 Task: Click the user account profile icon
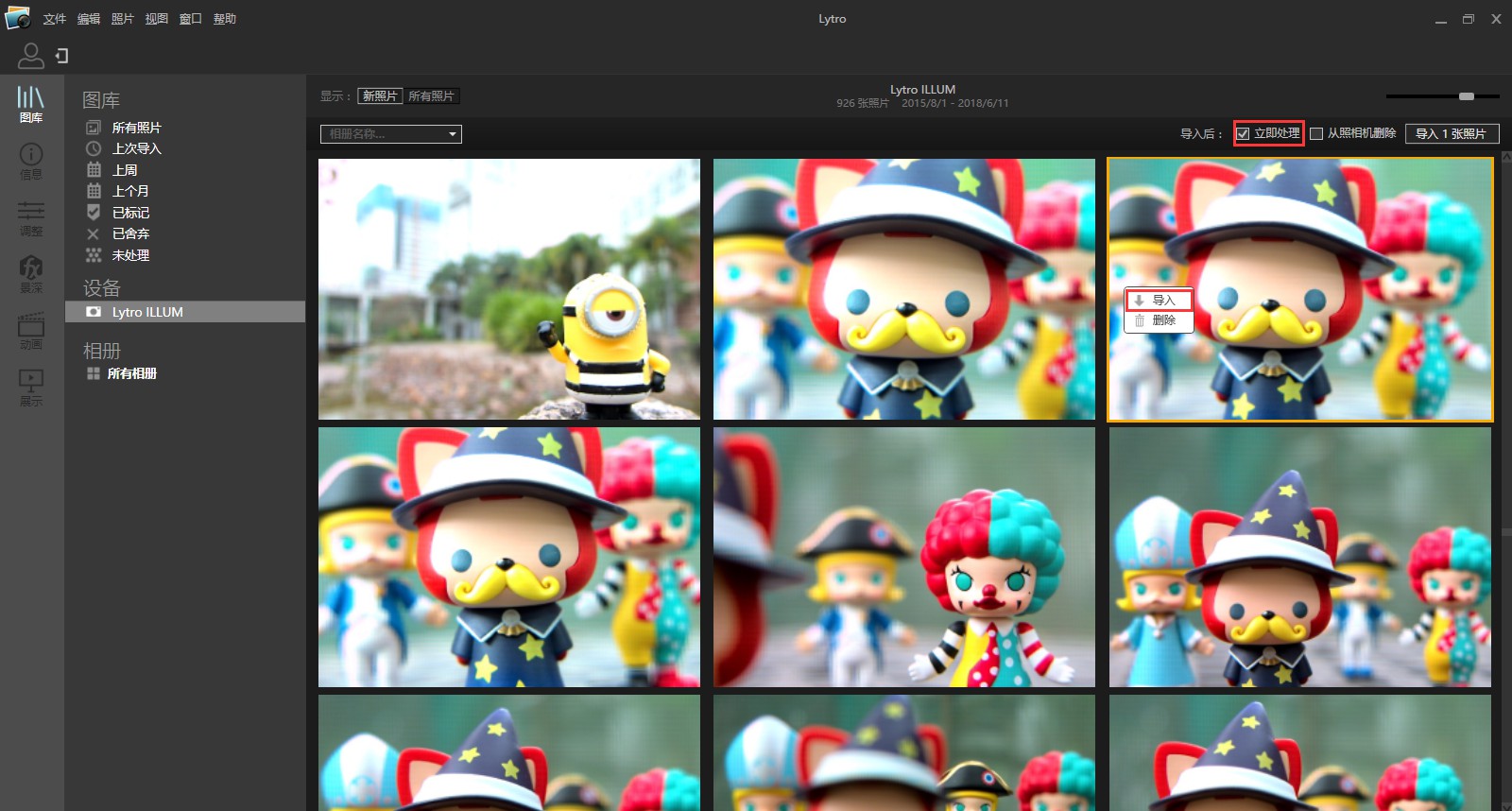tap(30, 56)
